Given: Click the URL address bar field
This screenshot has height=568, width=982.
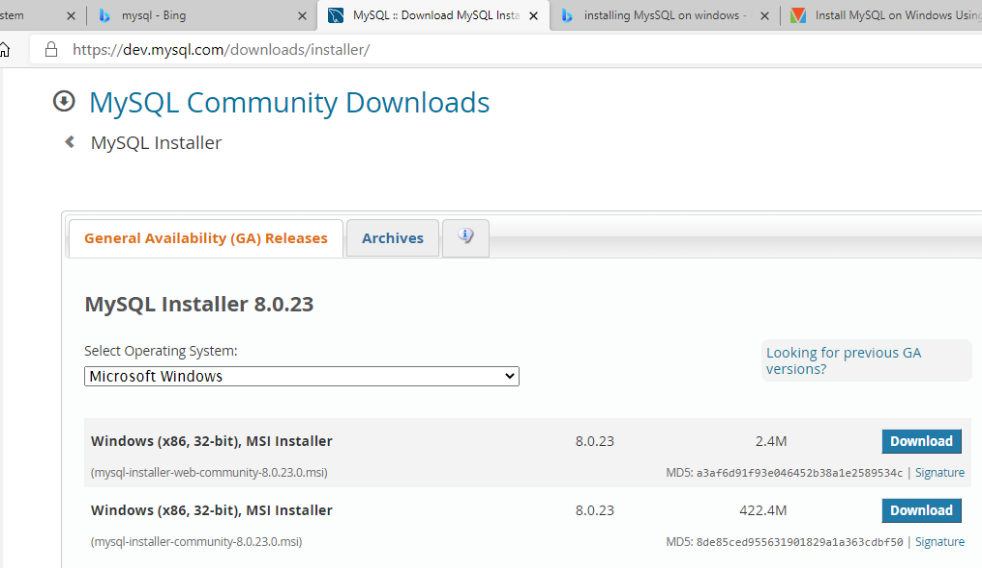Looking at the screenshot, I should point(500,49).
